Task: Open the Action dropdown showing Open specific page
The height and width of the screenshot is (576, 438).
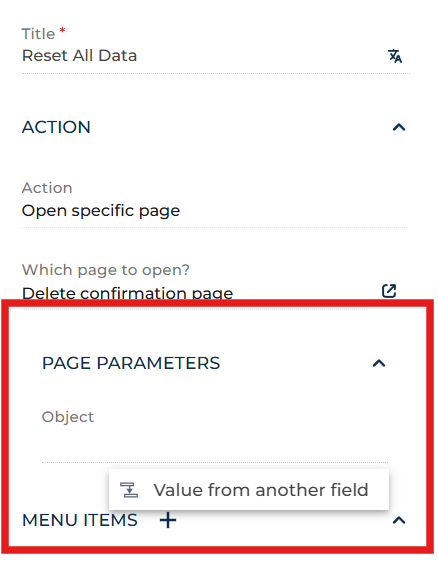Action: [214, 210]
